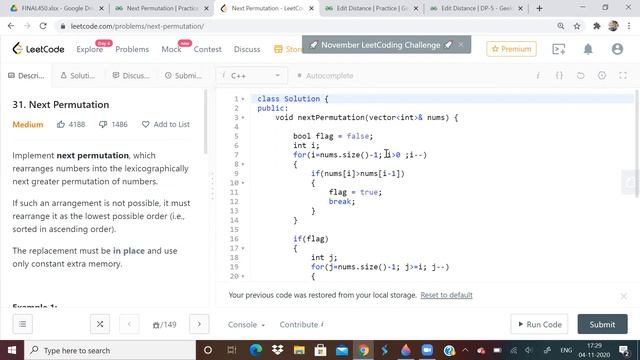Collapse code fold at line 10

tap(243, 183)
